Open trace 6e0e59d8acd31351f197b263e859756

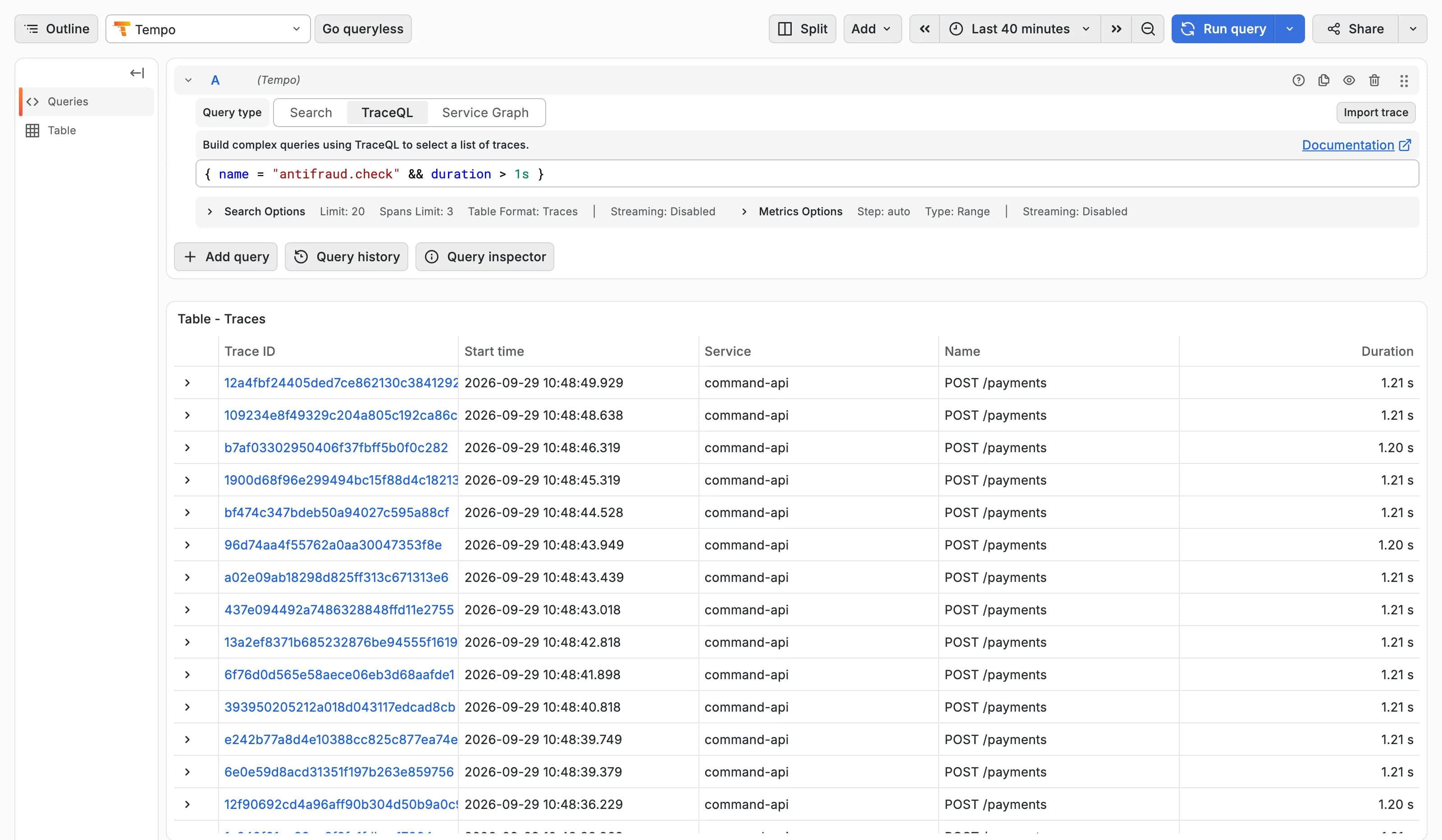(x=339, y=772)
